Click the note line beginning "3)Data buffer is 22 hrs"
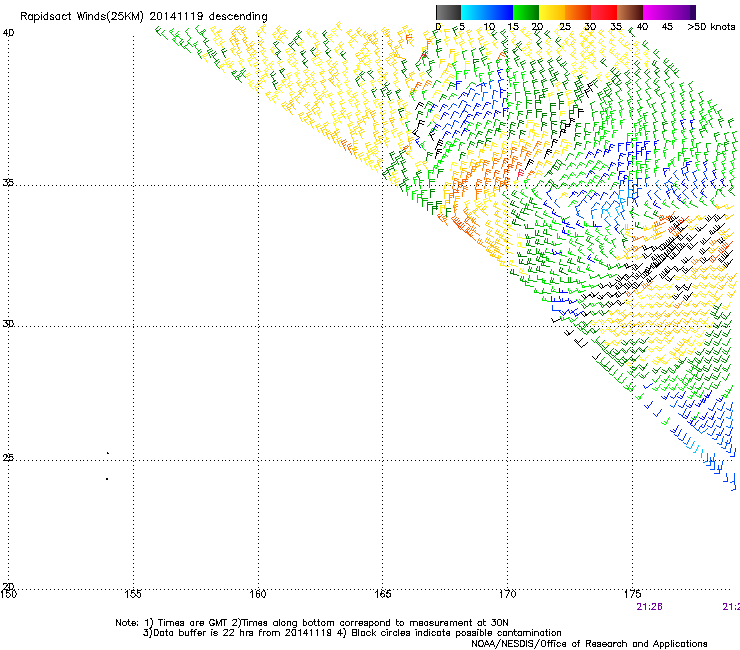The width and height of the screenshot is (740, 650). [x=352, y=633]
